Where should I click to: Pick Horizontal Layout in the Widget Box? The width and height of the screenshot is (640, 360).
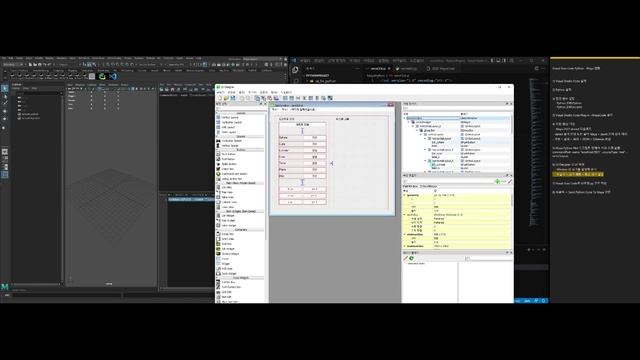point(231,122)
